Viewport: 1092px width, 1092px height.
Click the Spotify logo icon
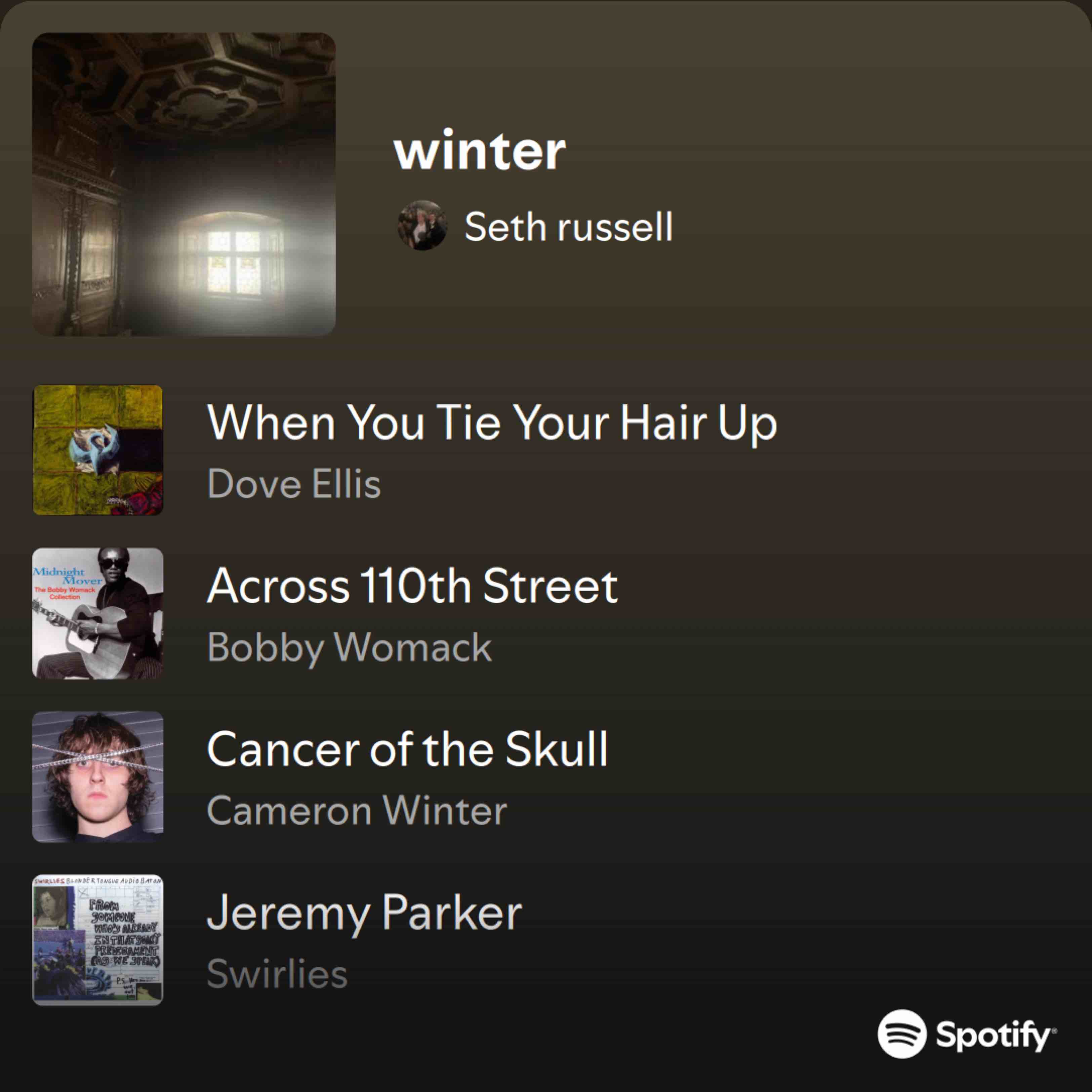click(x=902, y=1034)
